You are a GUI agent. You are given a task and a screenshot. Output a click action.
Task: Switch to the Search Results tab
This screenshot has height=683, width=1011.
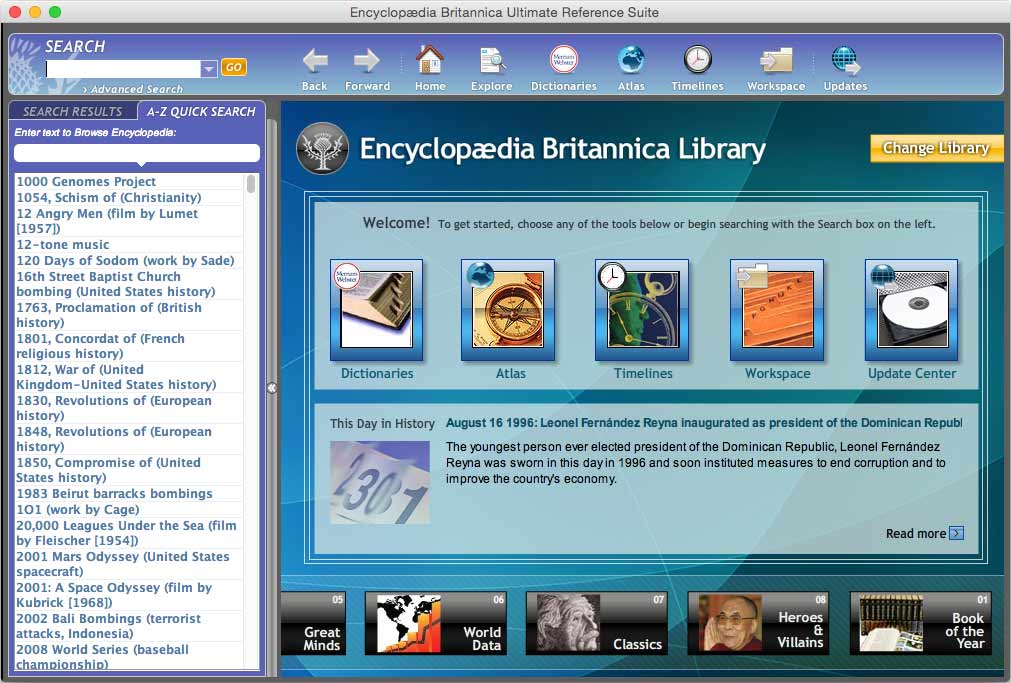72,112
